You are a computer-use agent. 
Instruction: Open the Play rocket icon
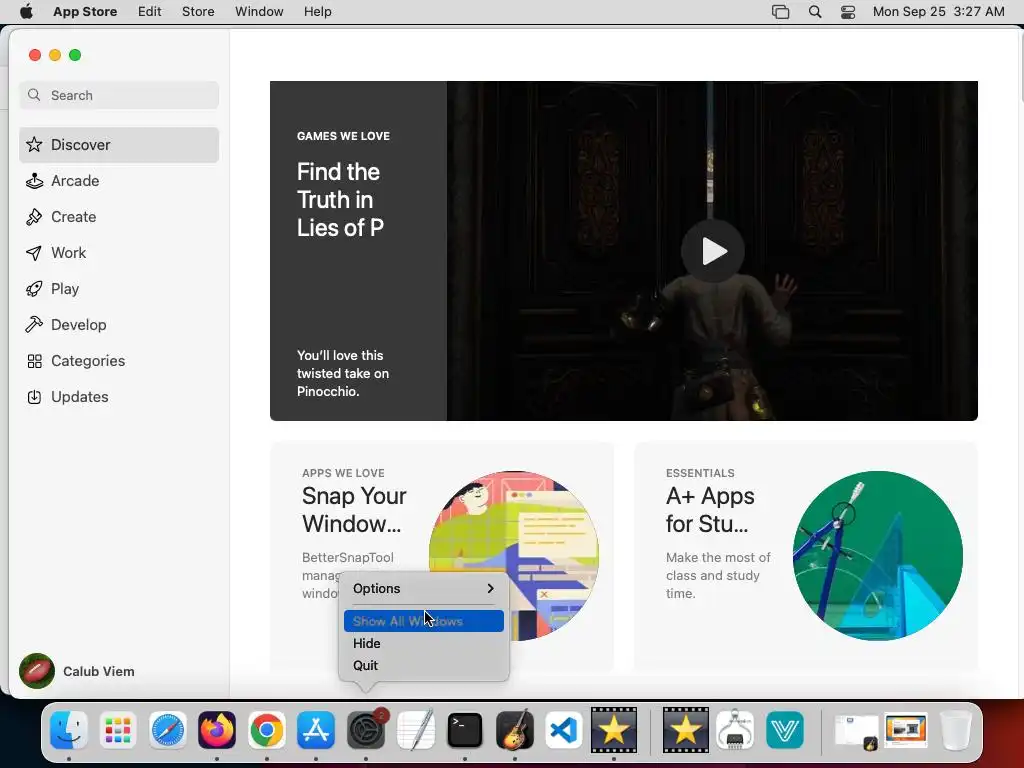(34, 289)
